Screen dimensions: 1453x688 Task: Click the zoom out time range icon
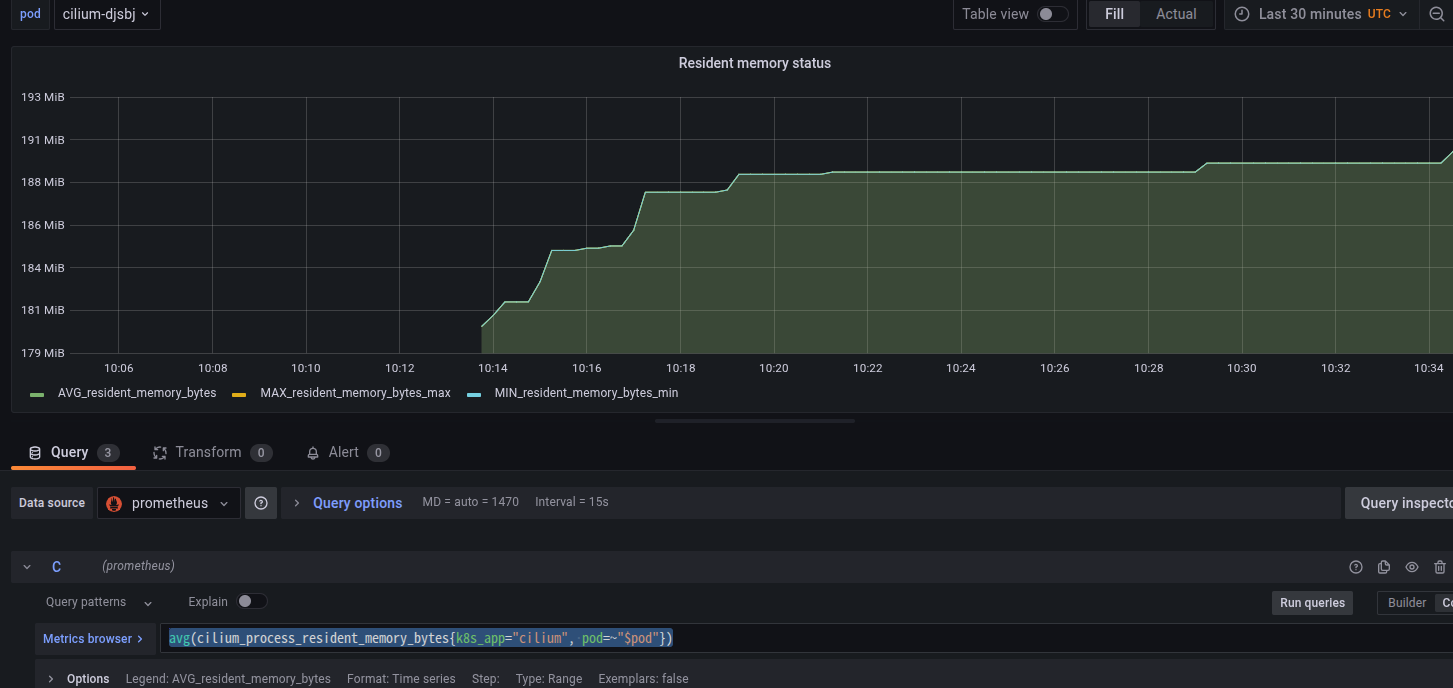[x=1437, y=14]
